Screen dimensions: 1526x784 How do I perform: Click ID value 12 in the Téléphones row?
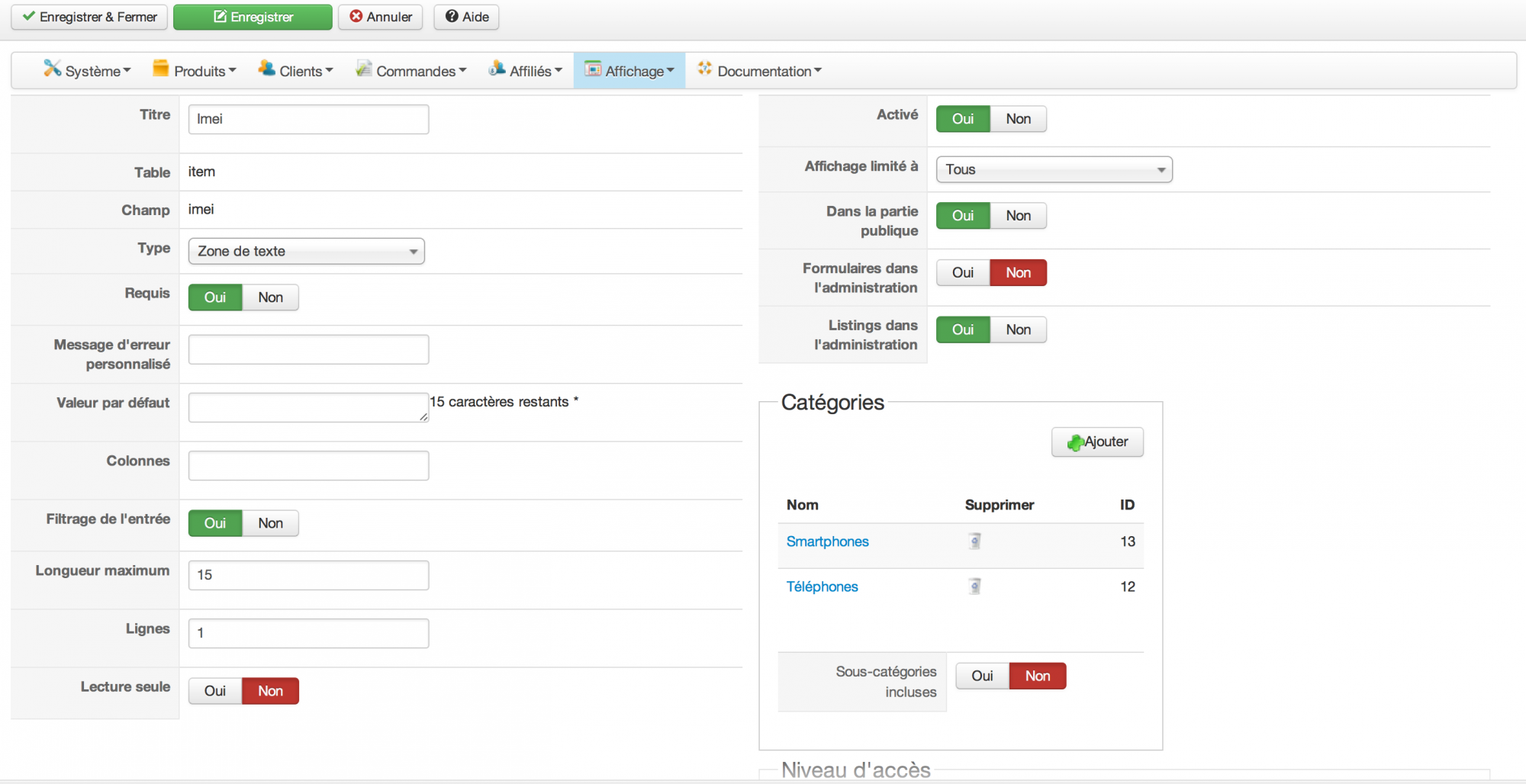(1128, 586)
